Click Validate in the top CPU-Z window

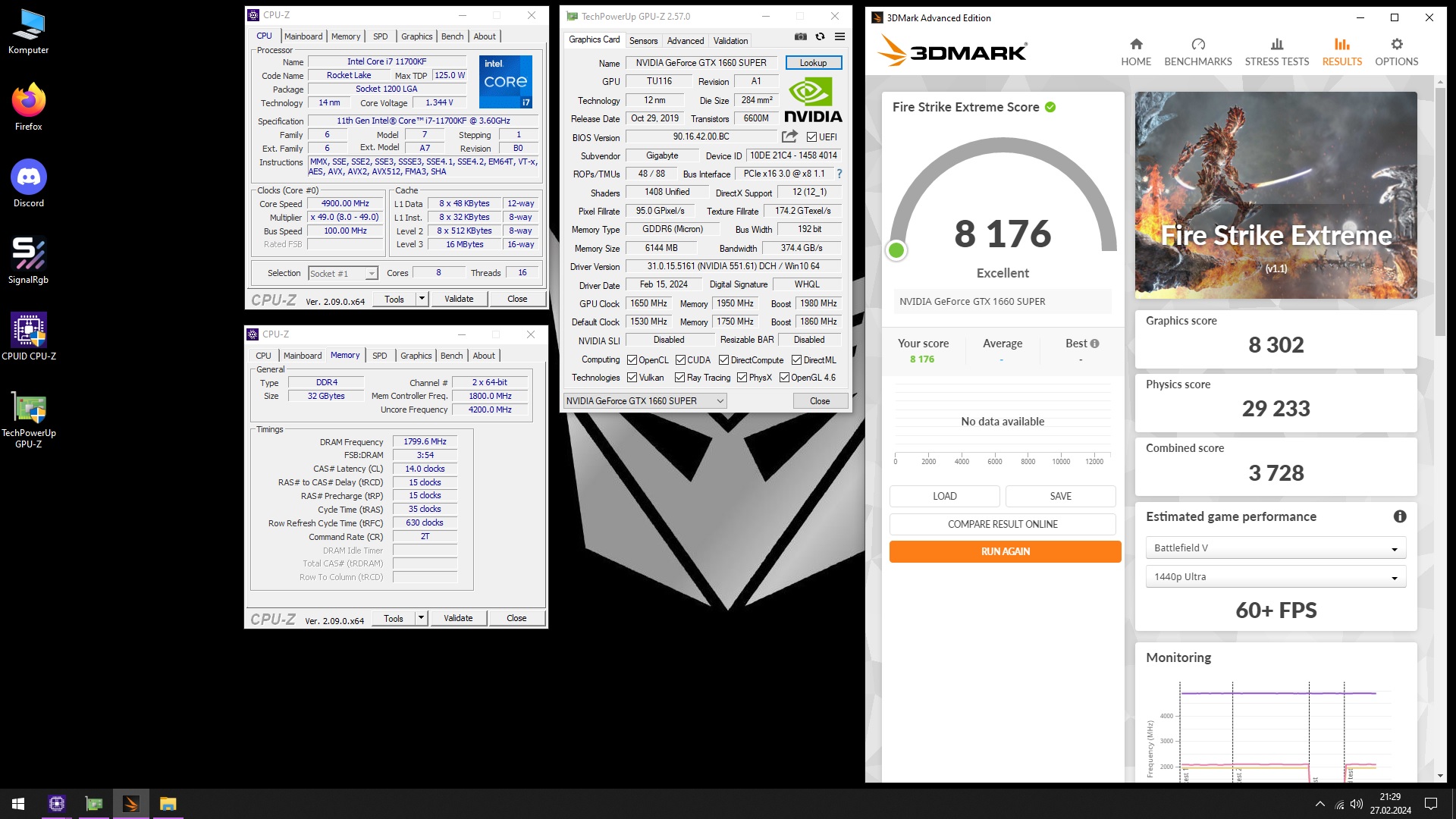pos(459,299)
